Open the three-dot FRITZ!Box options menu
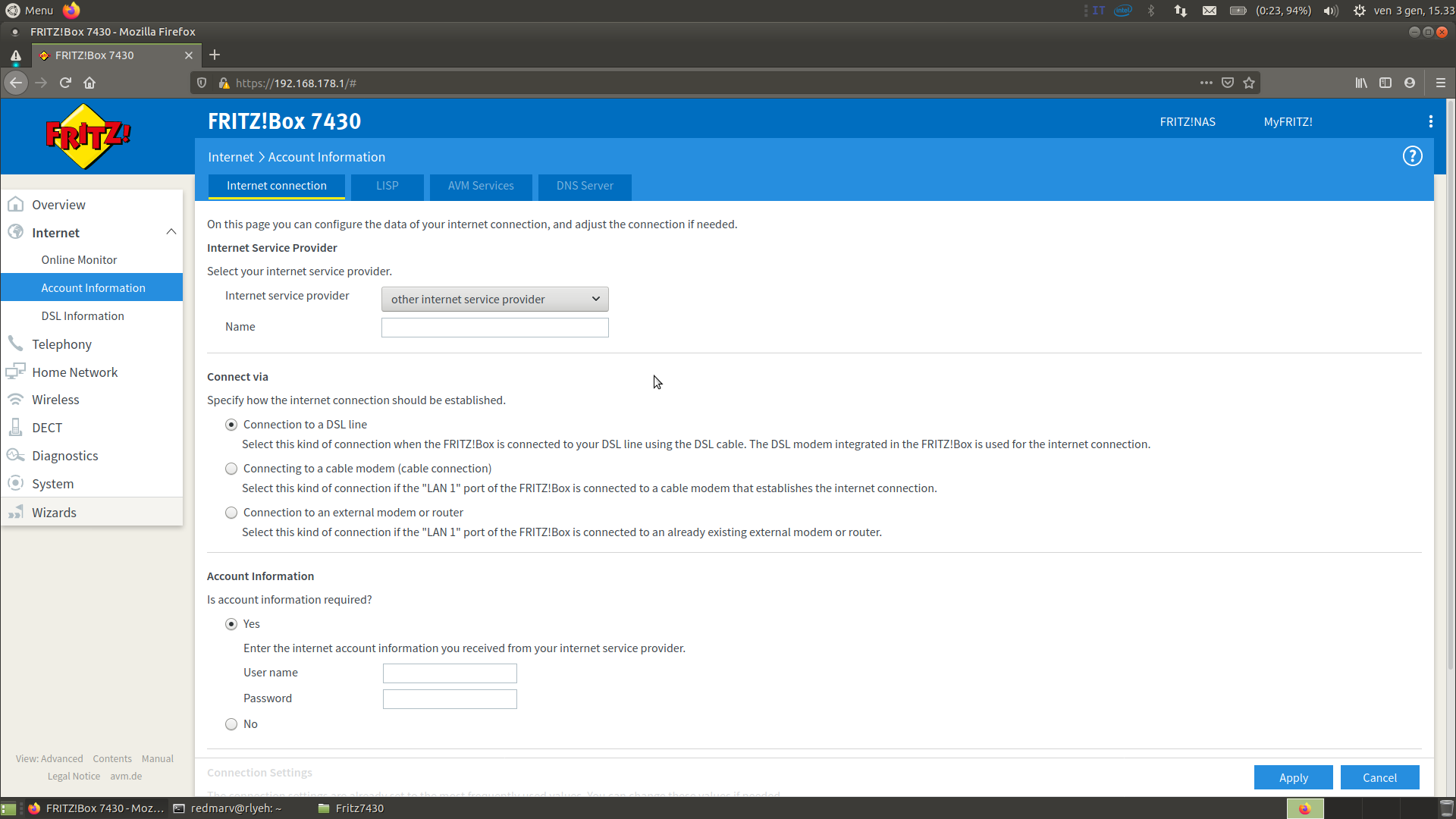The height and width of the screenshot is (819, 1456). pyautogui.click(x=1430, y=121)
